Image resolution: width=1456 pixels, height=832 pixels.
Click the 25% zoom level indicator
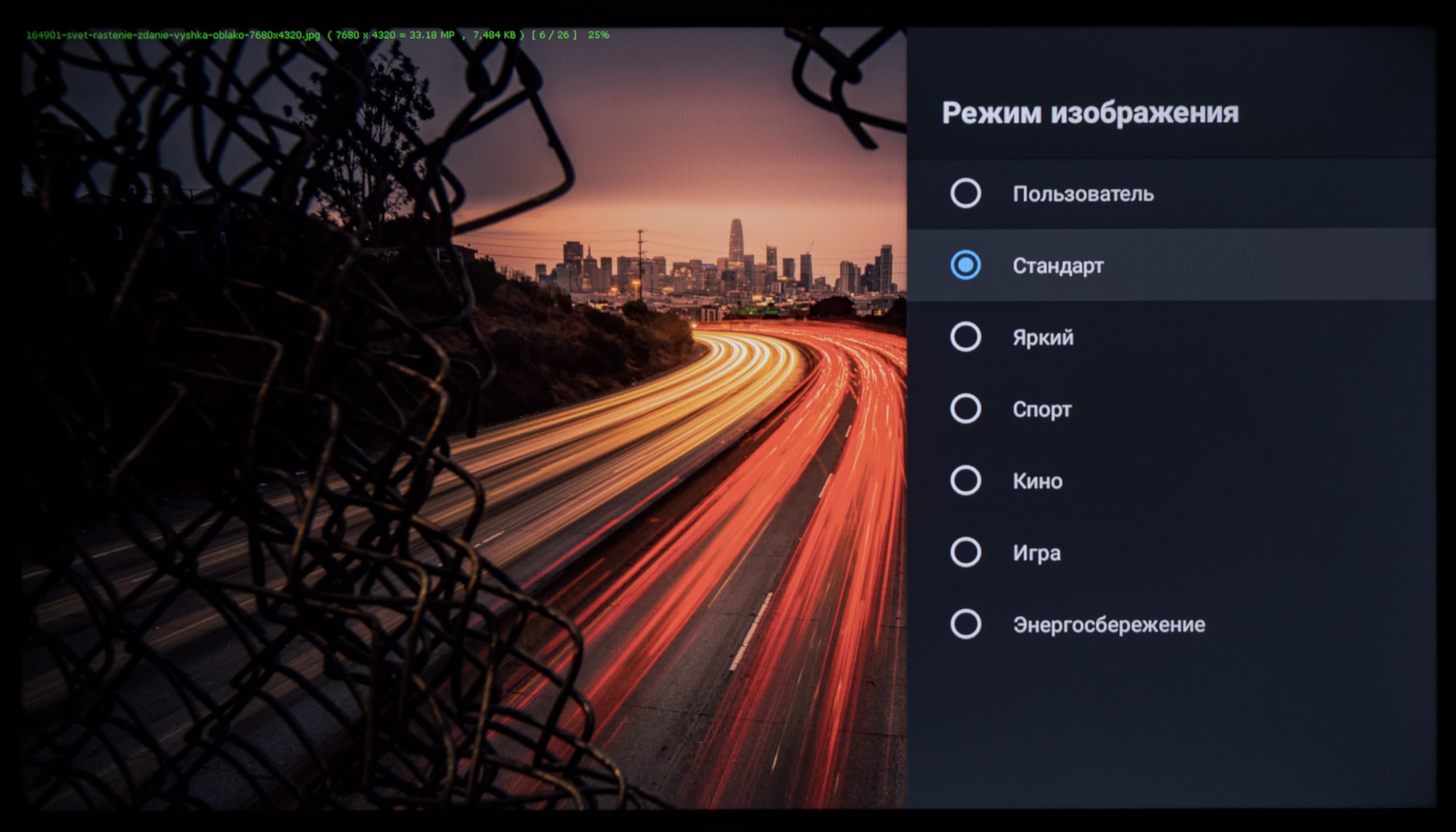click(x=598, y=35)
